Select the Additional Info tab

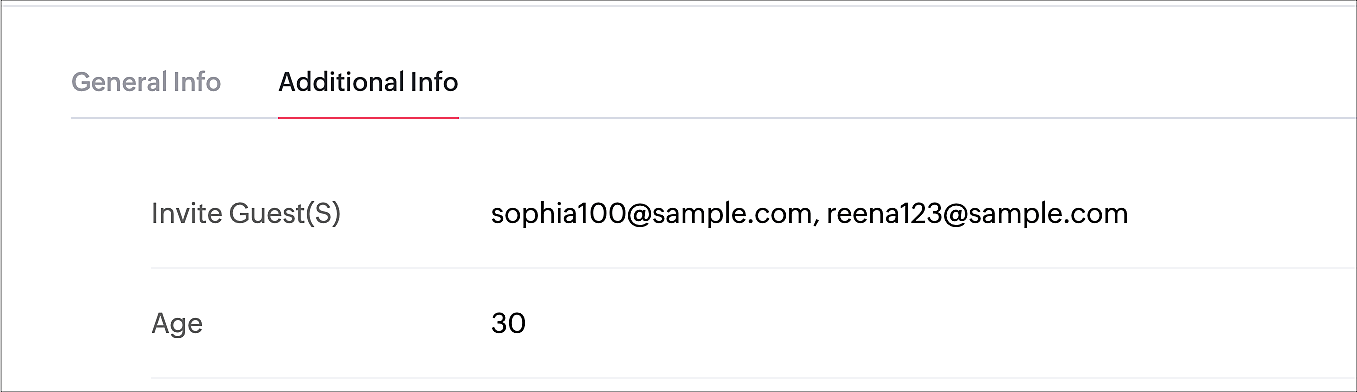click(x=368, y=82)
